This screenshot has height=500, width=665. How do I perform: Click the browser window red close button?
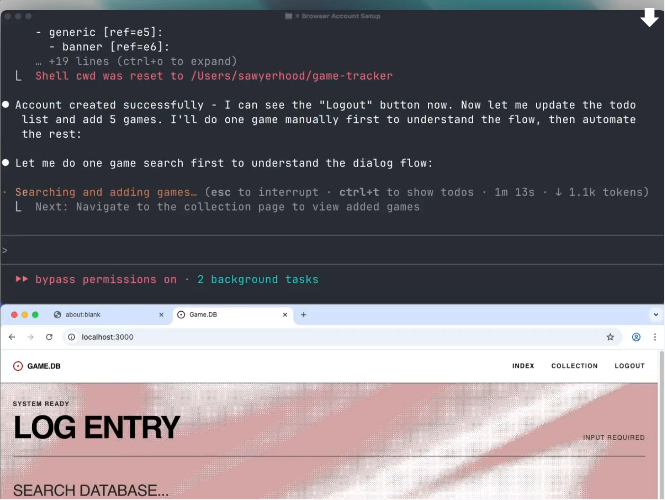coord(14,315)
